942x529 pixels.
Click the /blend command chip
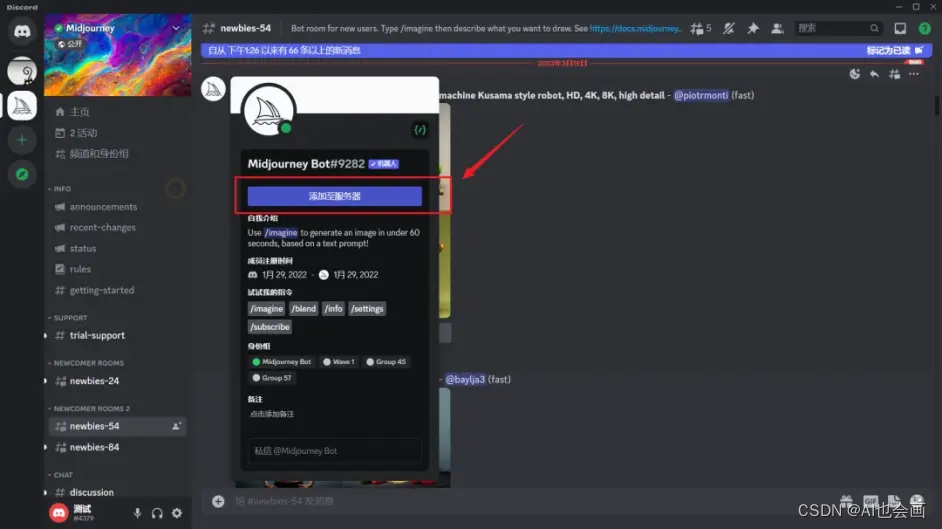pos(303,309)
